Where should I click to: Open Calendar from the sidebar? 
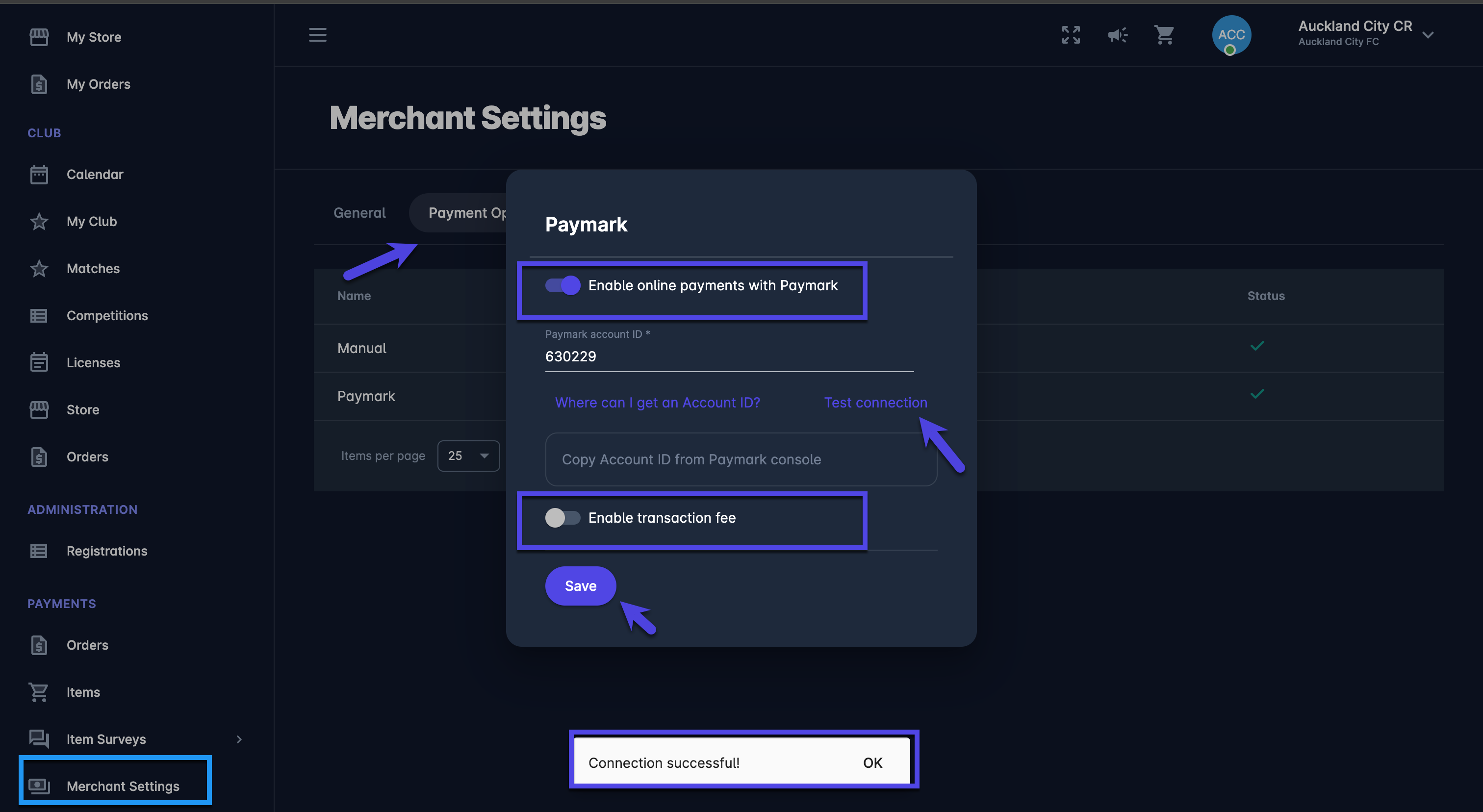pos(95,175)
